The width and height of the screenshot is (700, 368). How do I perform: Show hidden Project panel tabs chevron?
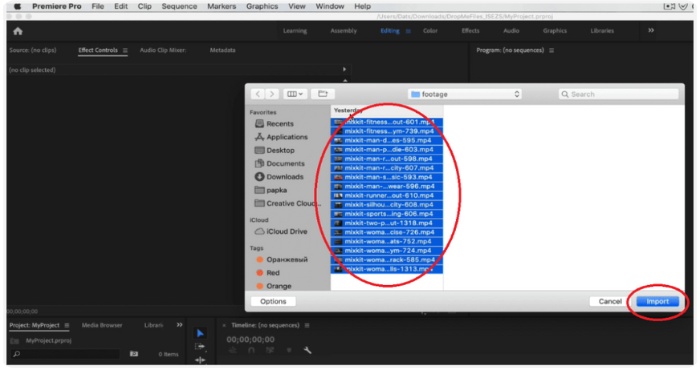(x=179, y=325)
